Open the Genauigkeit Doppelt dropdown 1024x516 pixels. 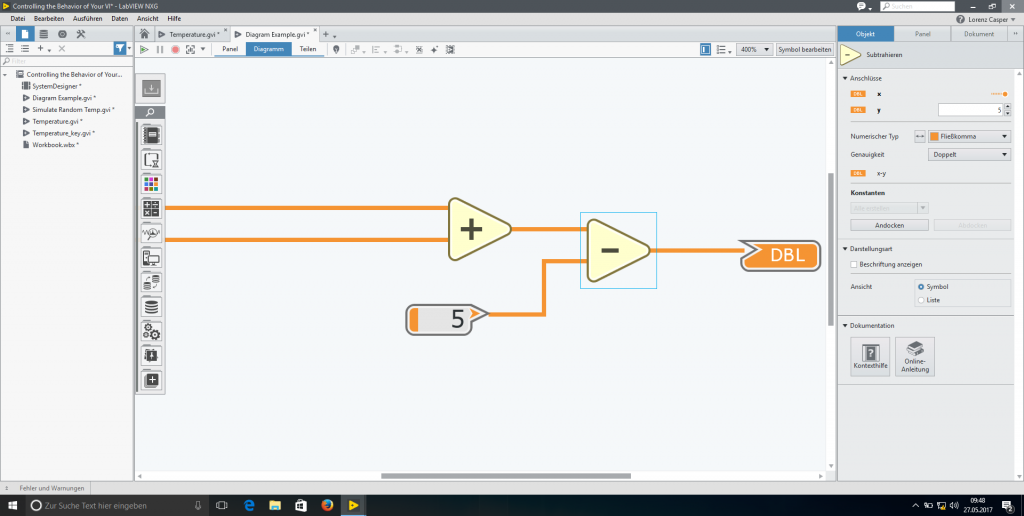[x=970, y=155]
